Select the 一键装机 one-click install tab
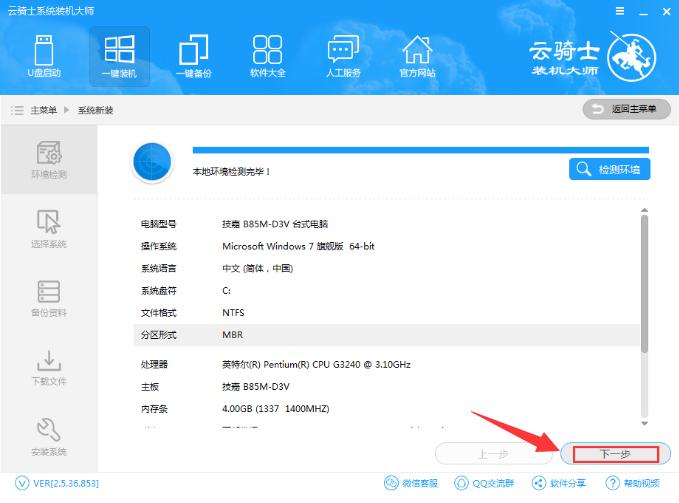This screenshot has width=679, height=503. pos(119,56)
